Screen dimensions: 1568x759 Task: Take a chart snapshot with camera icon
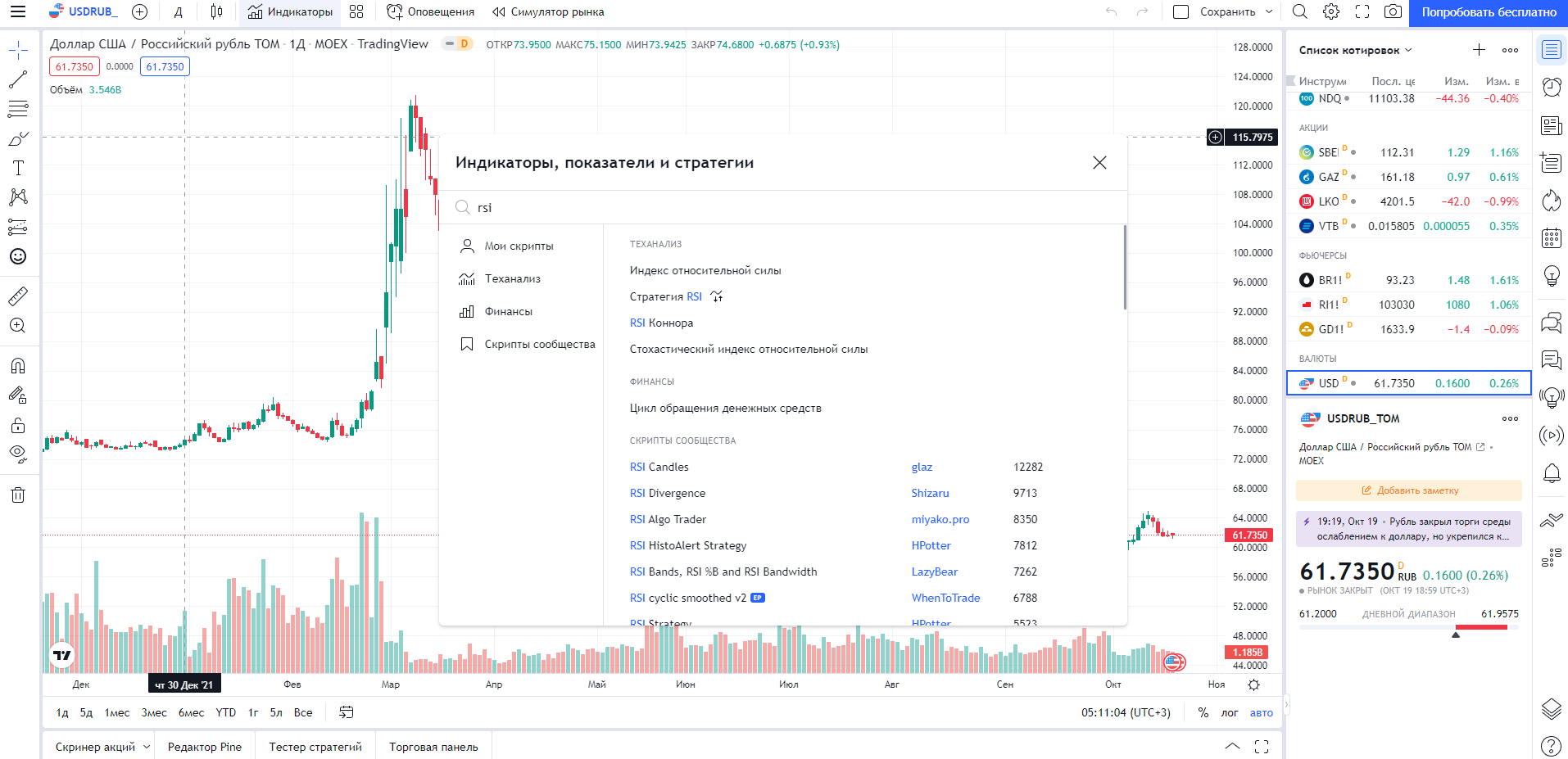(1393, 11)
